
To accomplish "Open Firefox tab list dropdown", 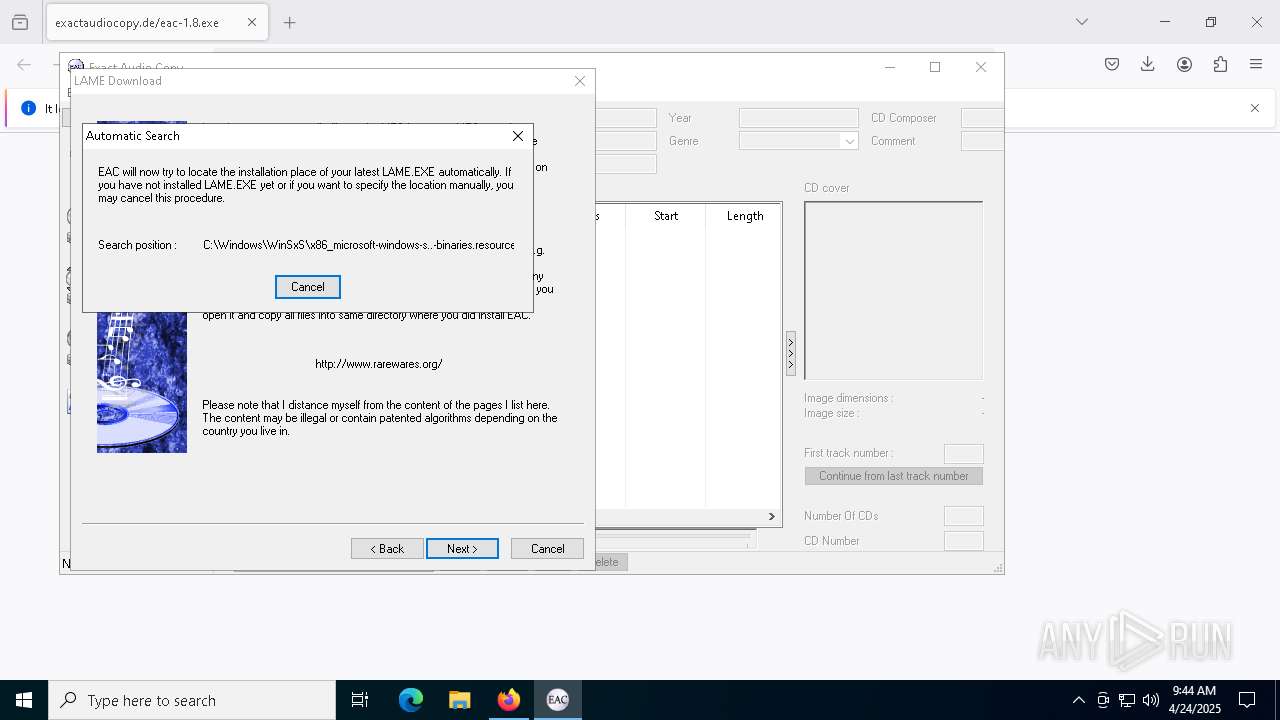I will [x=1081, y=22].
